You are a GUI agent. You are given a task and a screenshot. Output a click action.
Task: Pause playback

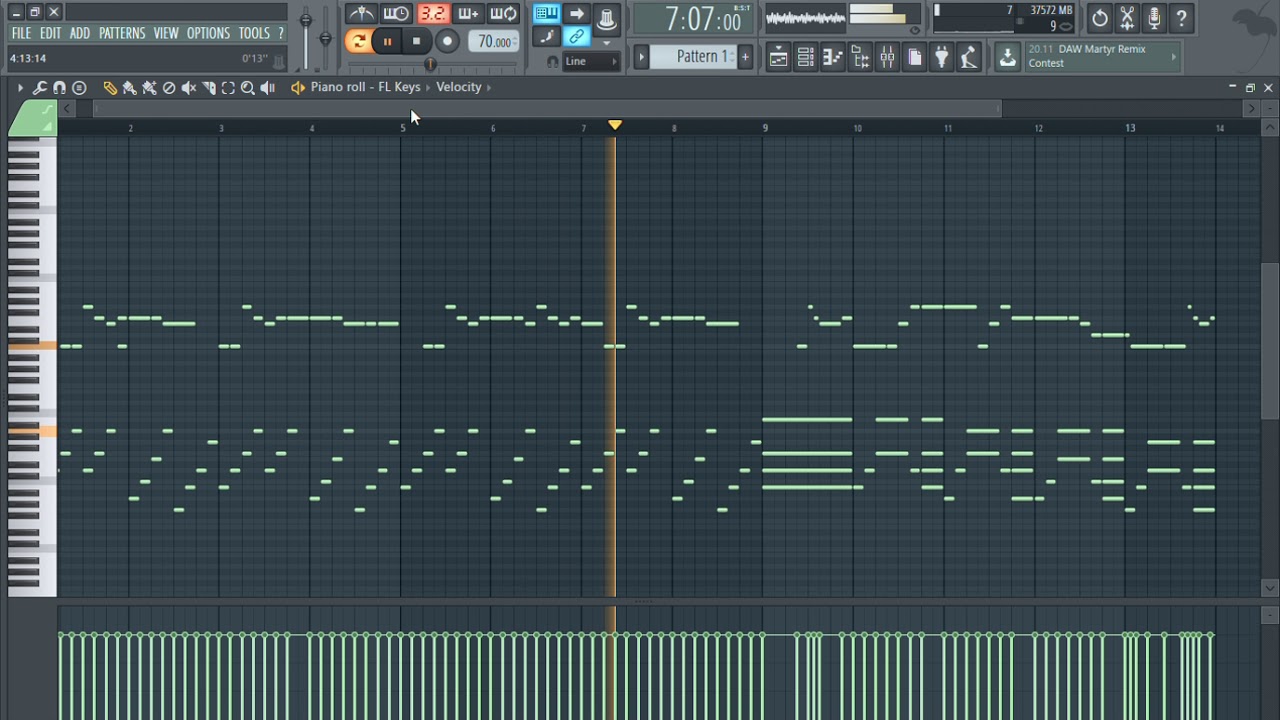pos(387,41)
